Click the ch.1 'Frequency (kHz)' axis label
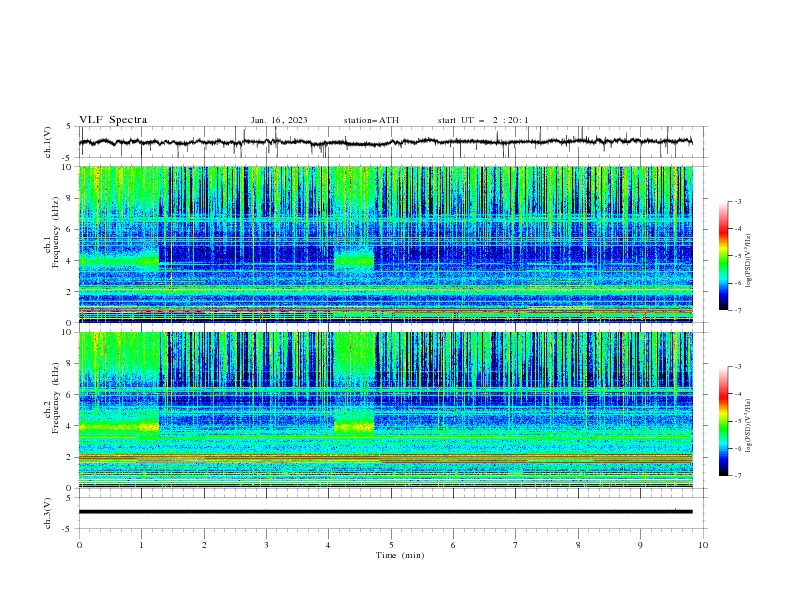The width and height of the screenshot is (792, 612). coord(55,233)
